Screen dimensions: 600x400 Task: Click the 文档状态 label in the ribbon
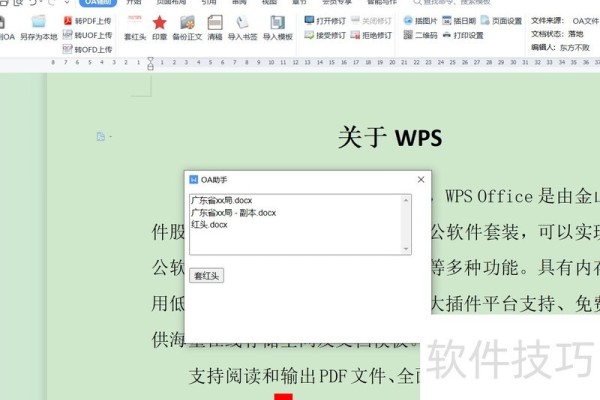547,34
